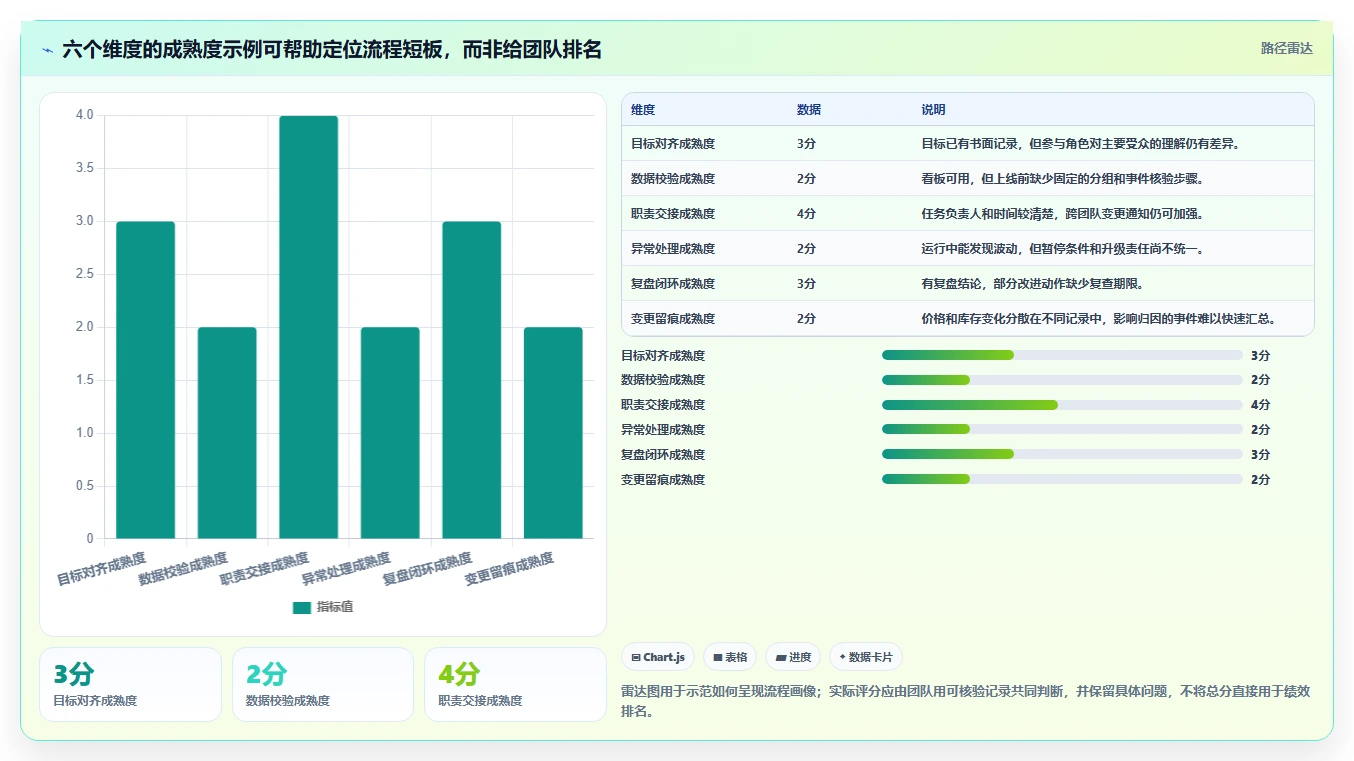Click the 路径雷达 label in header
Viewport: 1354px width, 761px height.
1286,48
